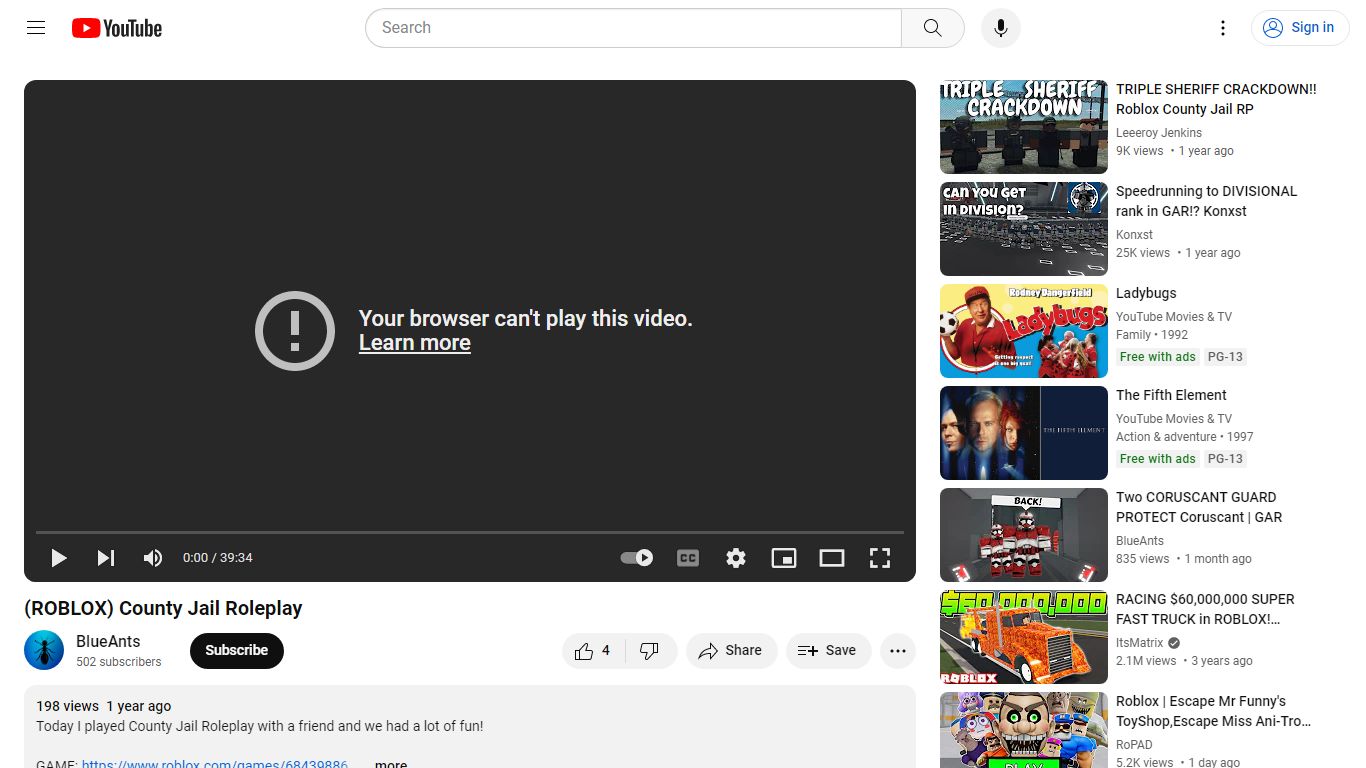Viewport: 1366px width, 768px height.
Task: Click the Konxst channel name
Action: click(x=1134, y=235)
